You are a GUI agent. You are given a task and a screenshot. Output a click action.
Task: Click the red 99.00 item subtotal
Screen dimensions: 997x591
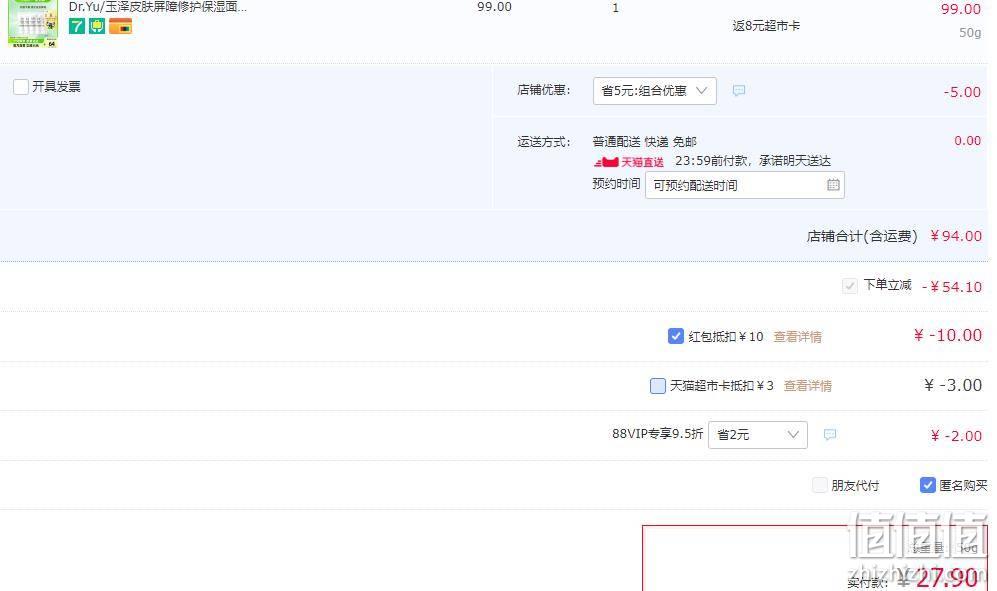961,9
